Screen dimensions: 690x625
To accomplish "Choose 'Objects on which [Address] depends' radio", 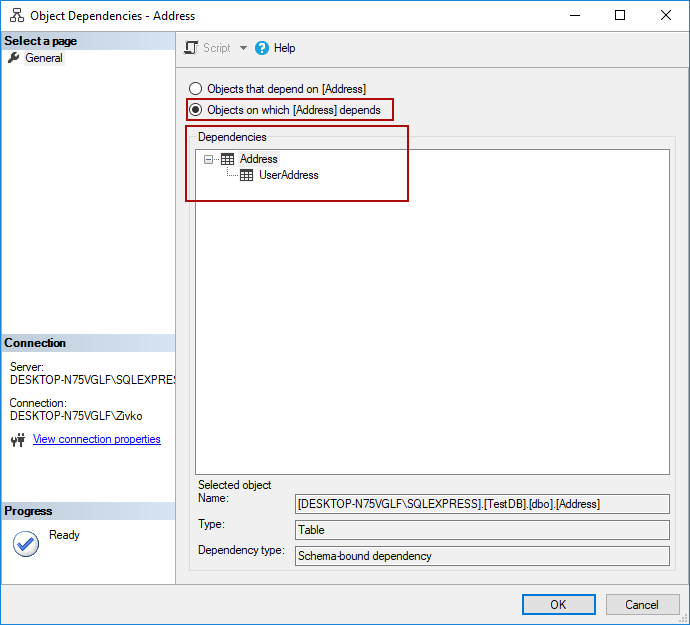I will click(x=195, y=110).
